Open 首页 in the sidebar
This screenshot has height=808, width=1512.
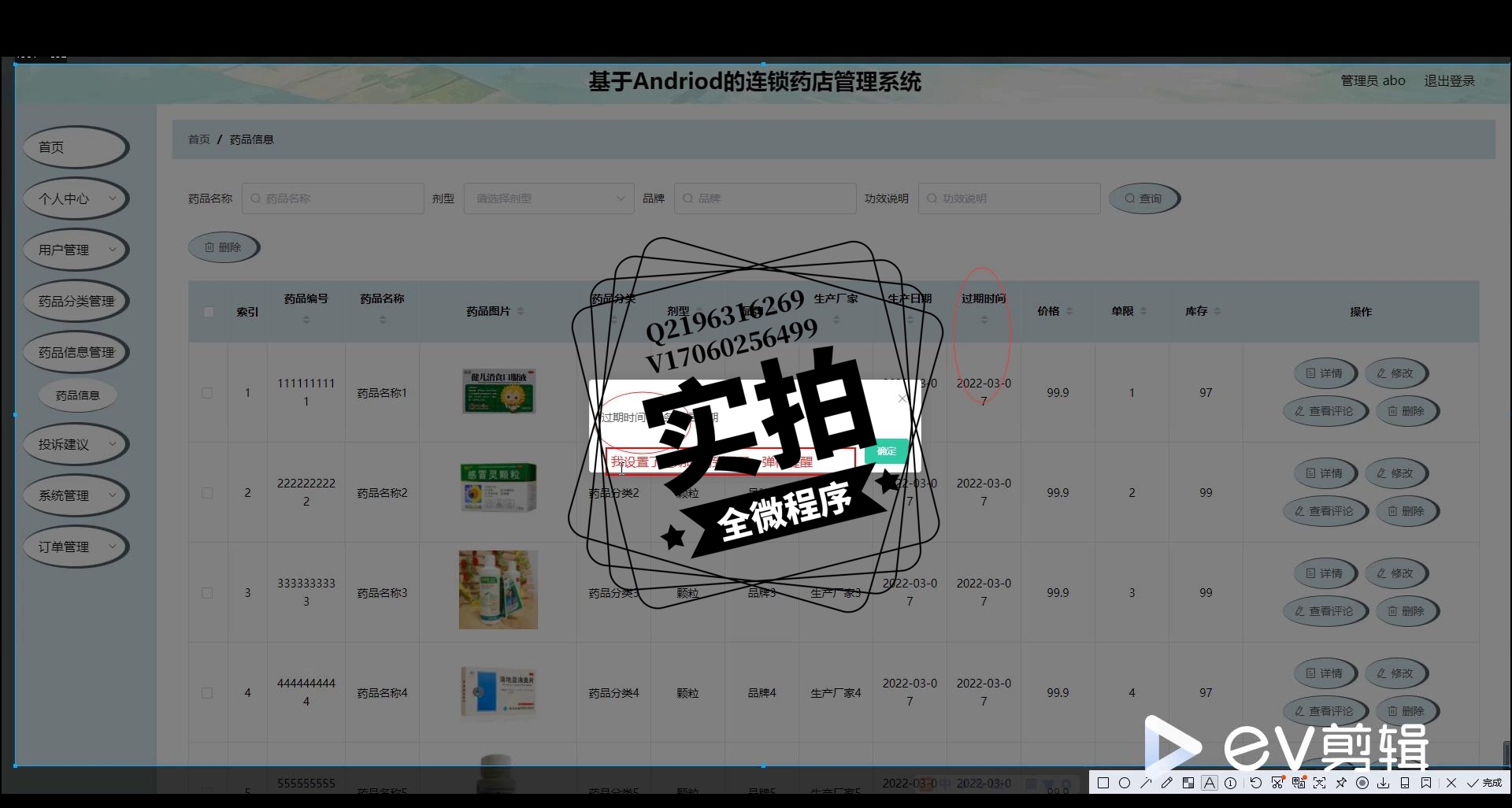point(76,147)
